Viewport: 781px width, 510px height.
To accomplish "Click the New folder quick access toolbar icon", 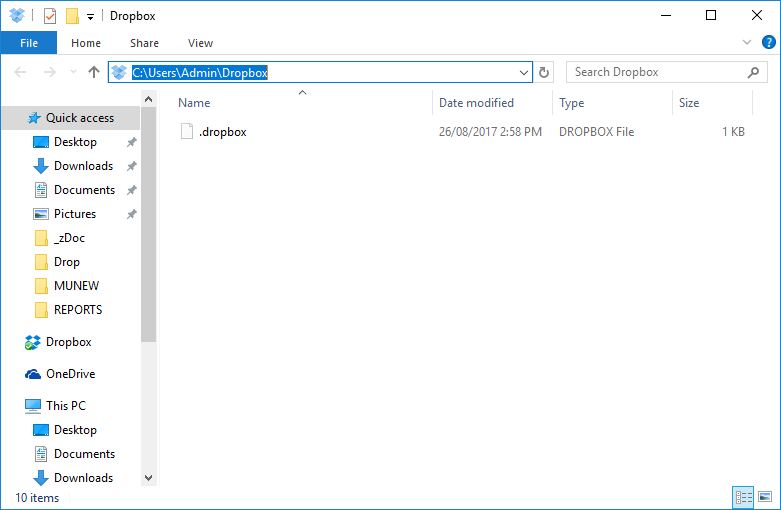I will point(72,16).
